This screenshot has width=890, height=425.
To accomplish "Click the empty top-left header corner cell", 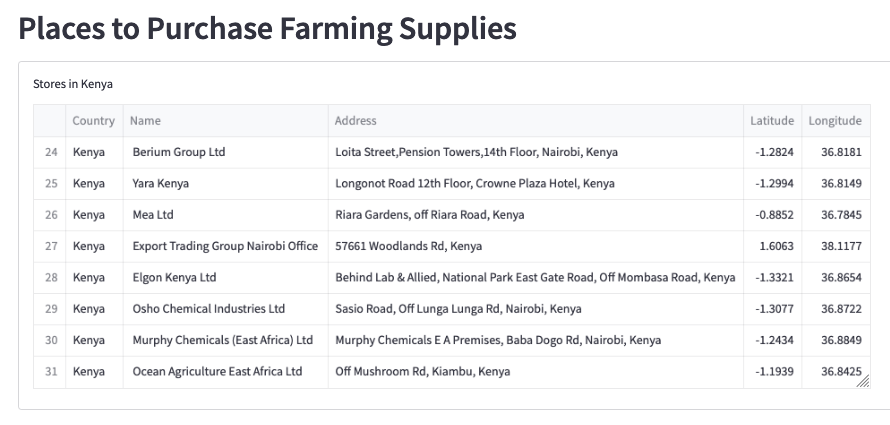I will point(49,121).
